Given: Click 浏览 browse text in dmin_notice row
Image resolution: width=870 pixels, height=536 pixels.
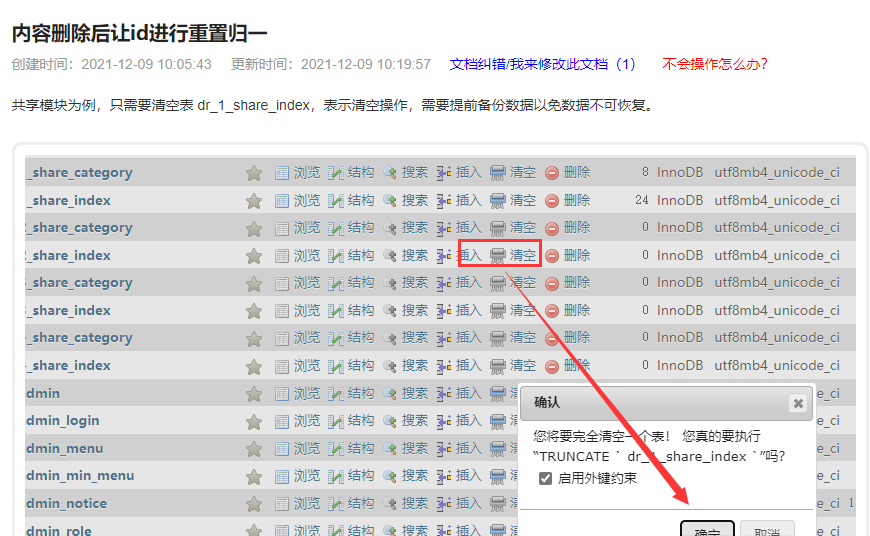Looking at the screenshot, I should 307,503.
